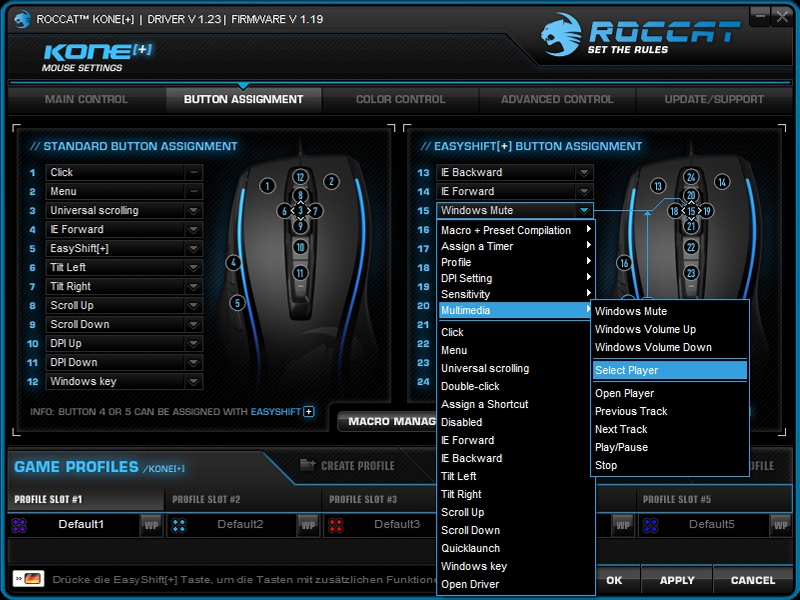
Task: Select Assign a Shortcut in dropdown list
Action: coord(515,404)
